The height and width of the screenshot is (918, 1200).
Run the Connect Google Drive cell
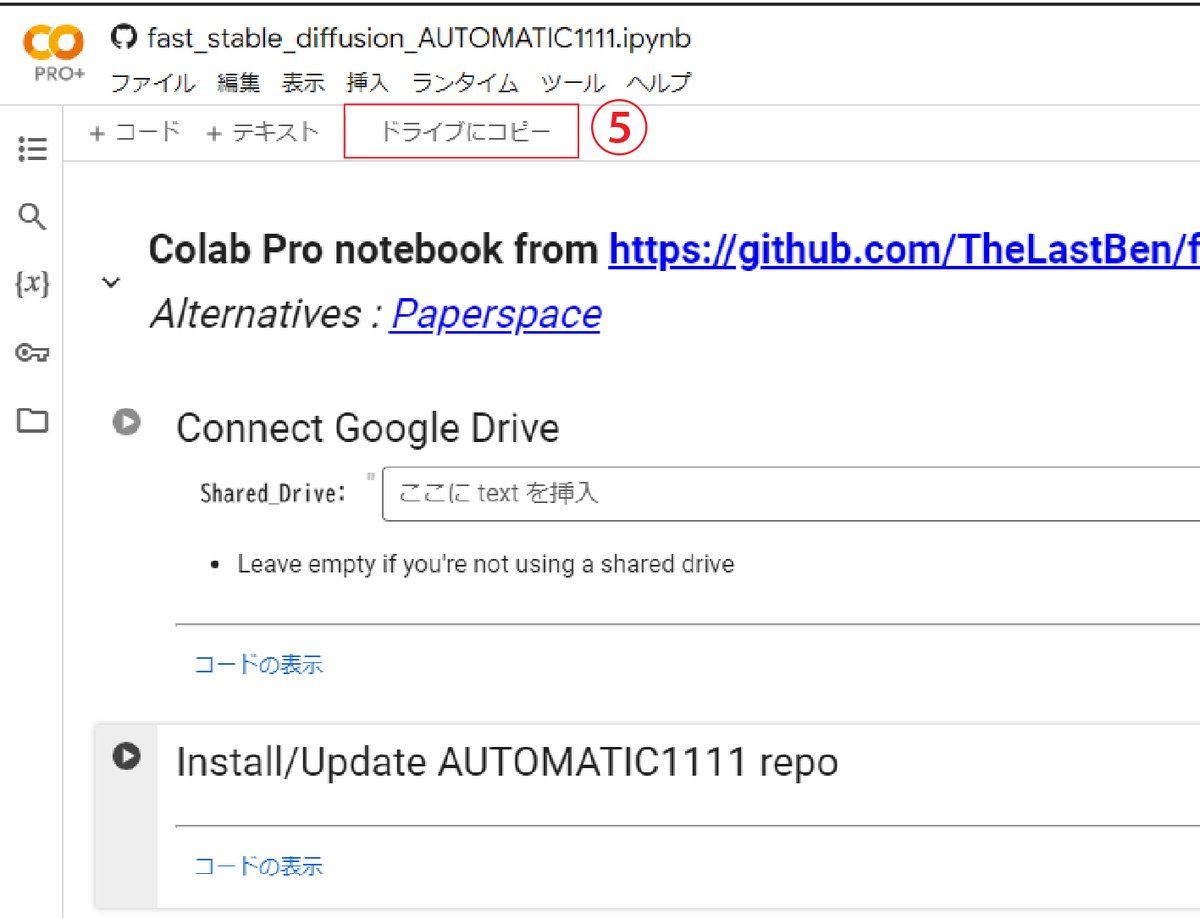tap(126, 422)
